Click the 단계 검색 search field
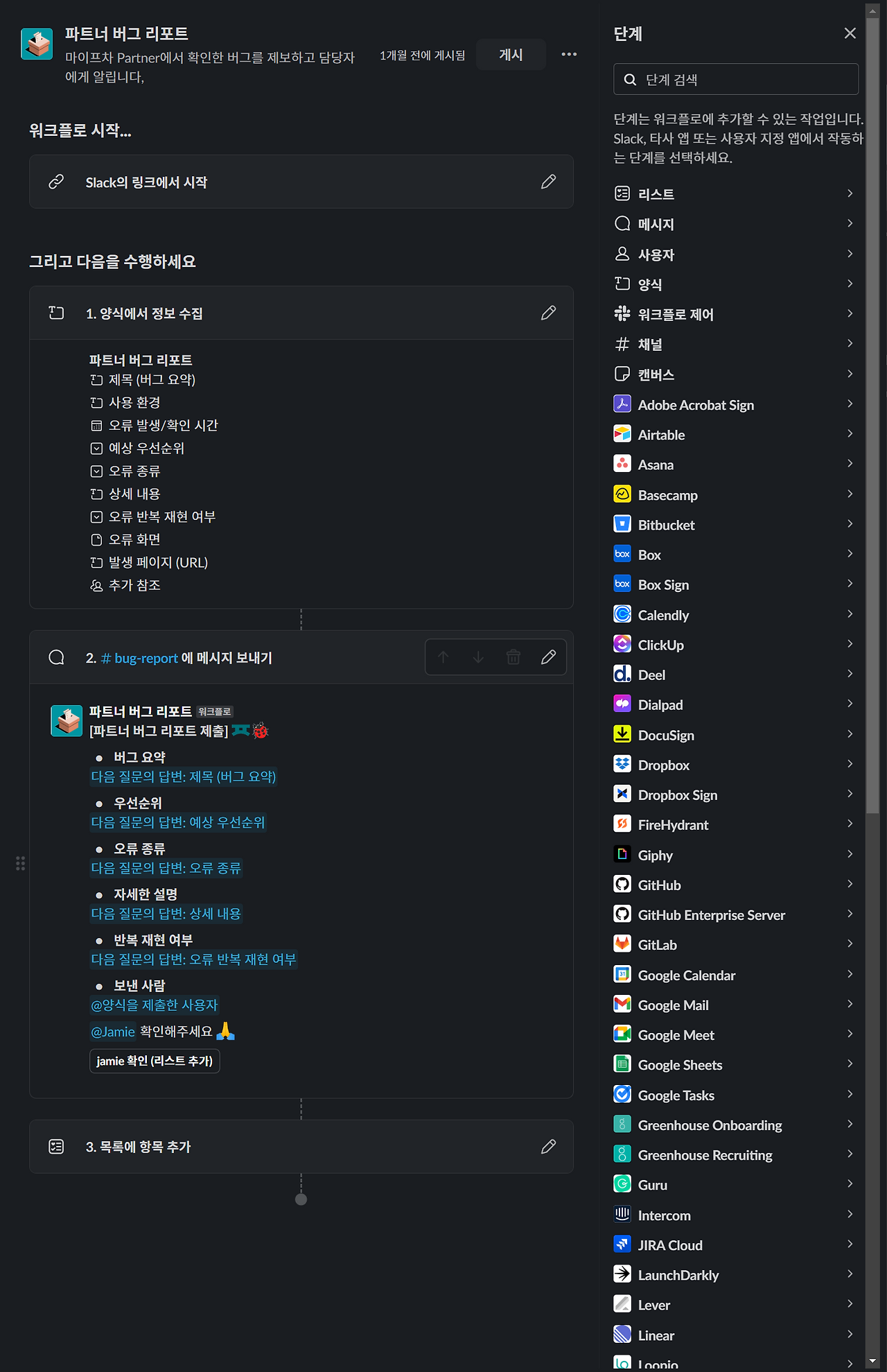887x1372 pixels. coord(736,79)
